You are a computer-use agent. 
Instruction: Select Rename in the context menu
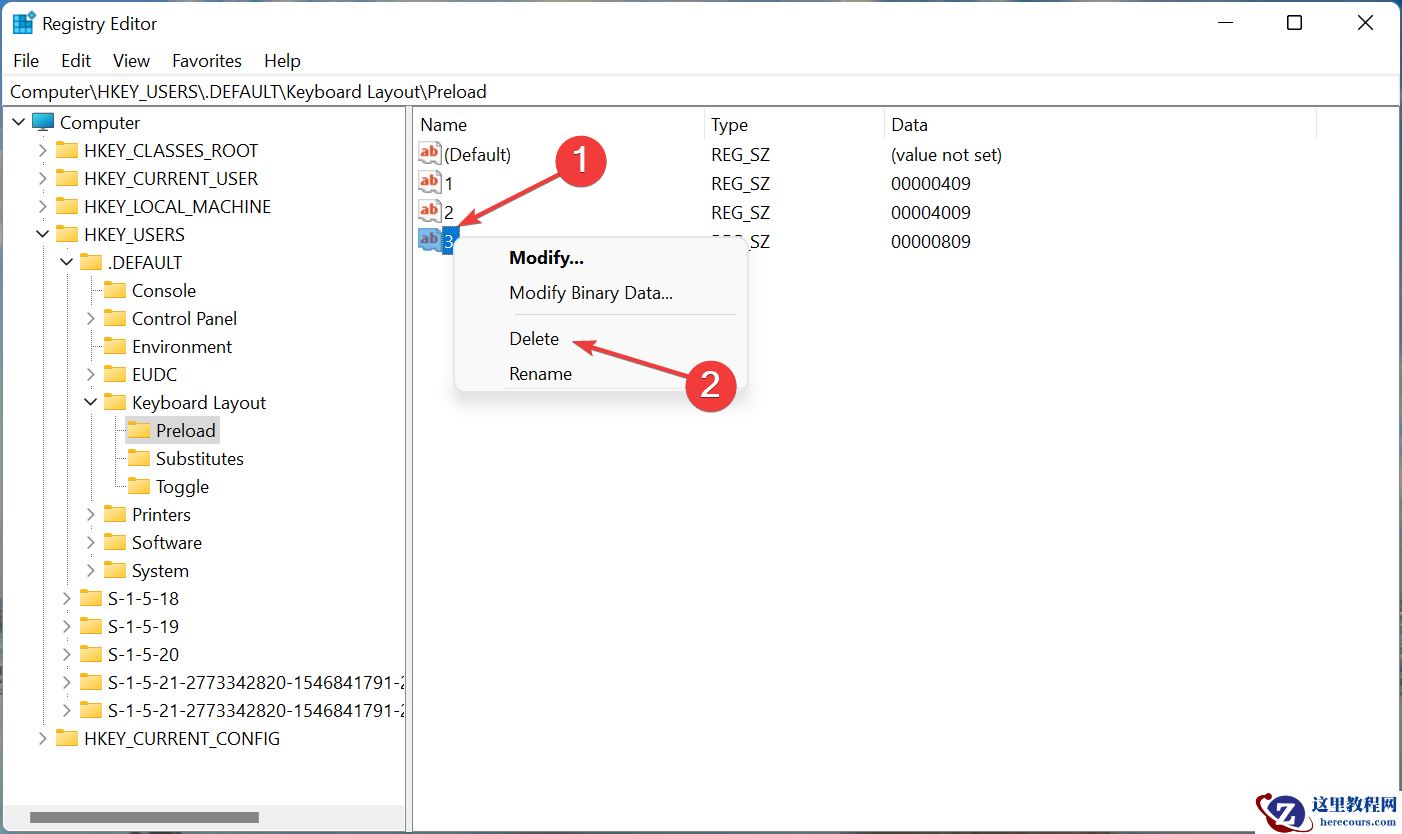tap(540, 374)
